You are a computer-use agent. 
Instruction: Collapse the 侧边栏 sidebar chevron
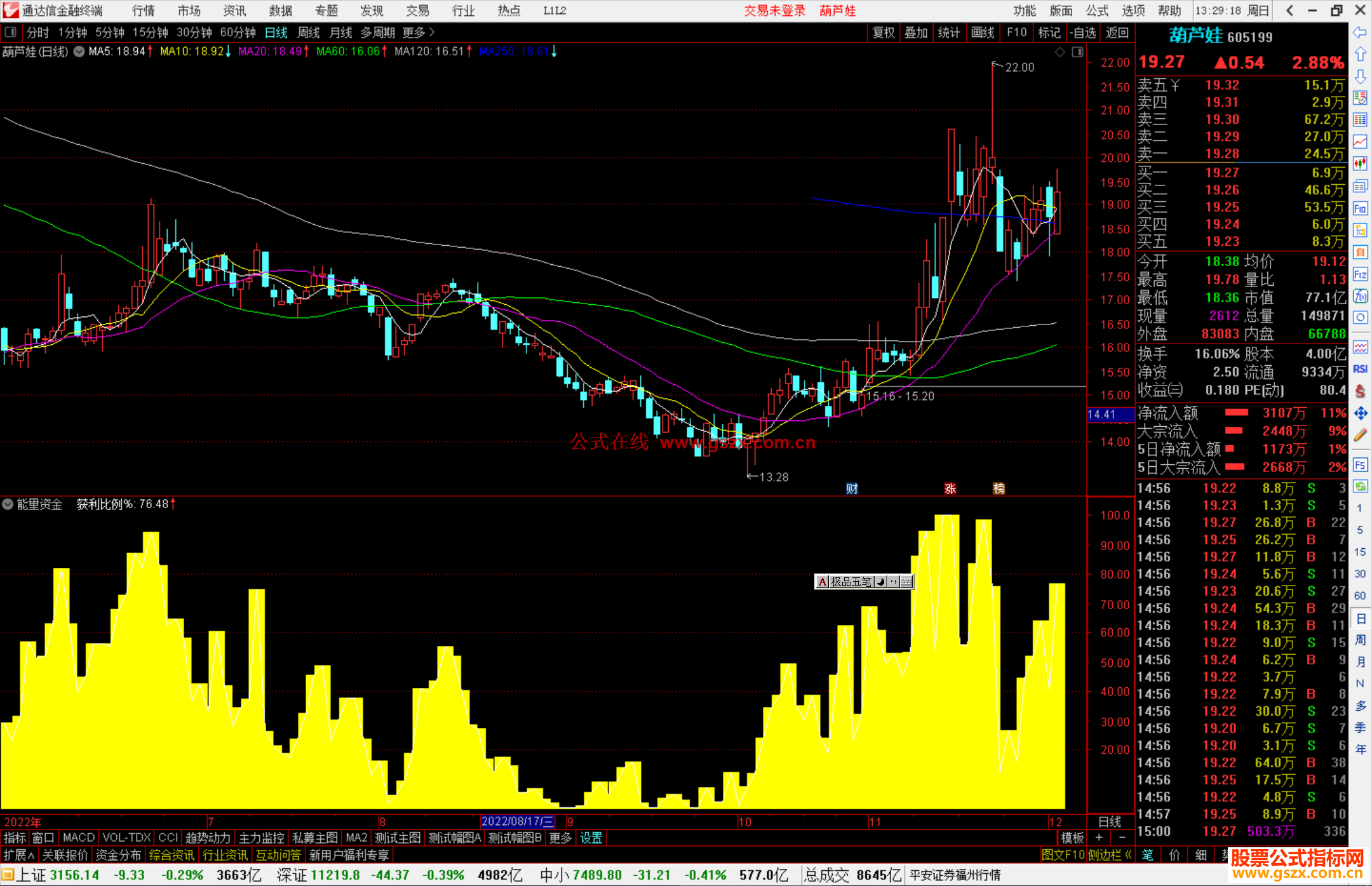click(1127, 855)
